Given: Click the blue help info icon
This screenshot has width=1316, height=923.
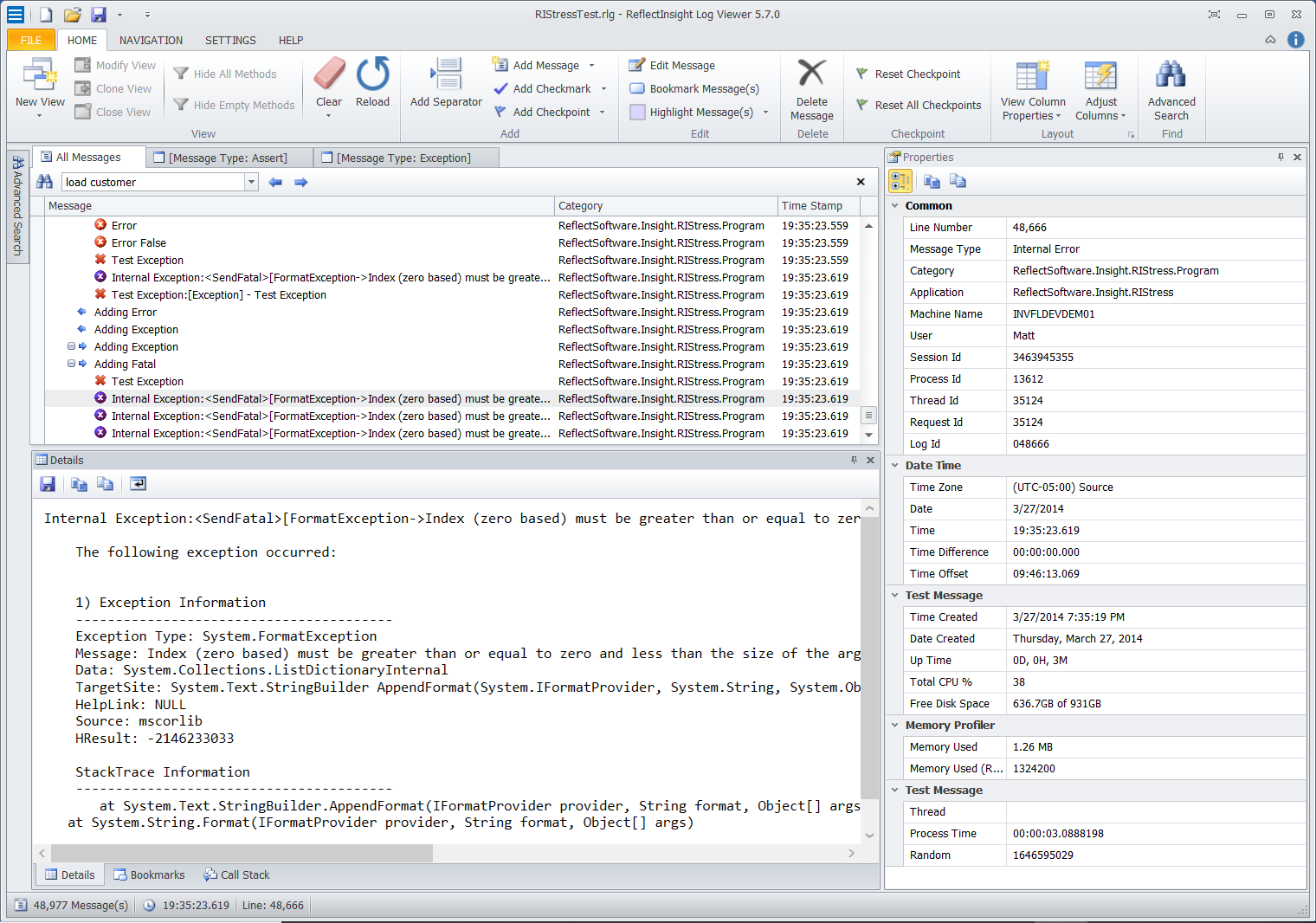Looking at the screenshot, I should 1295,40.
